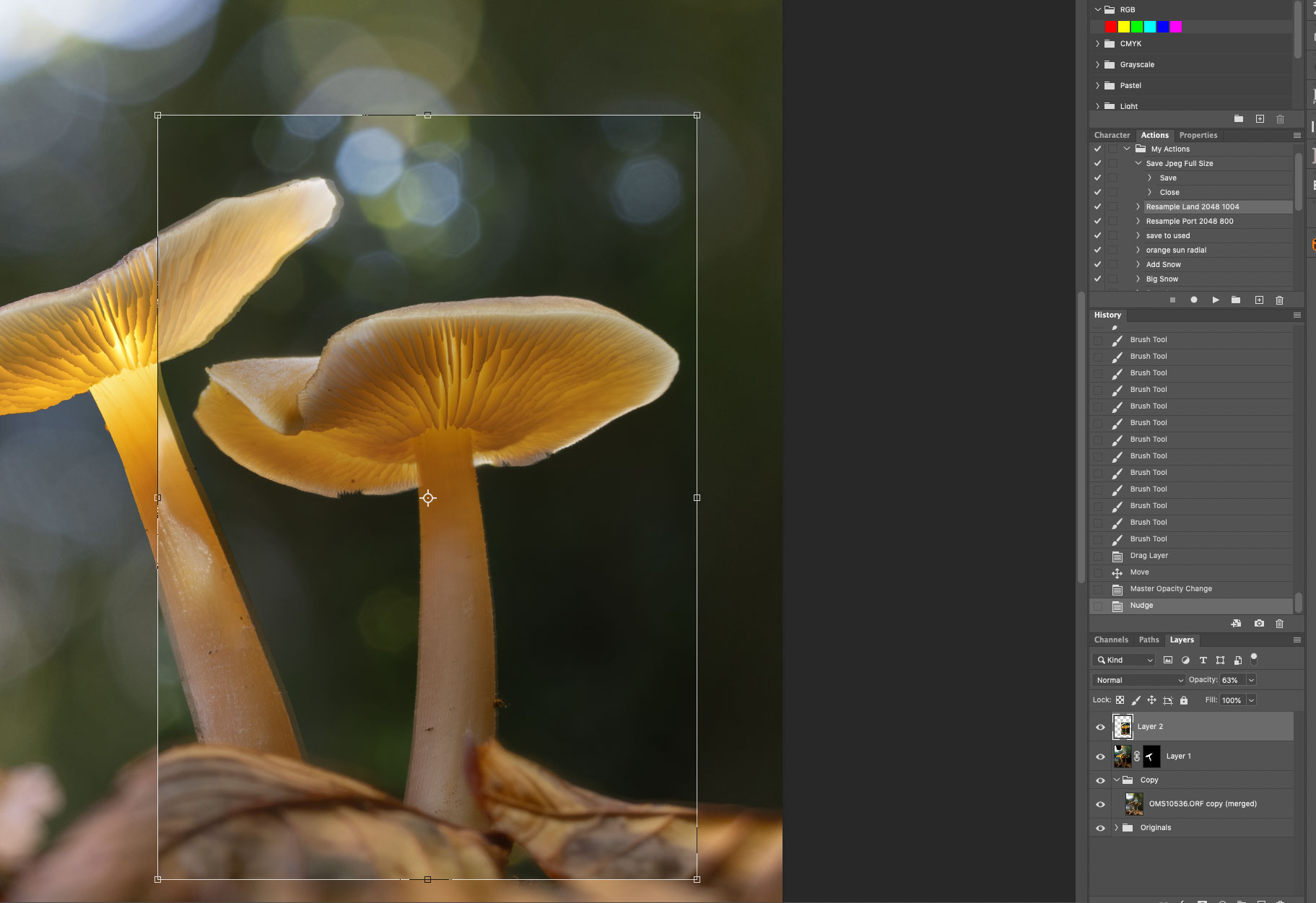Open the Character panel tab
The width and height of the screenshot is (1316, 903).
pyautogui.click(x=1112, y=135)
